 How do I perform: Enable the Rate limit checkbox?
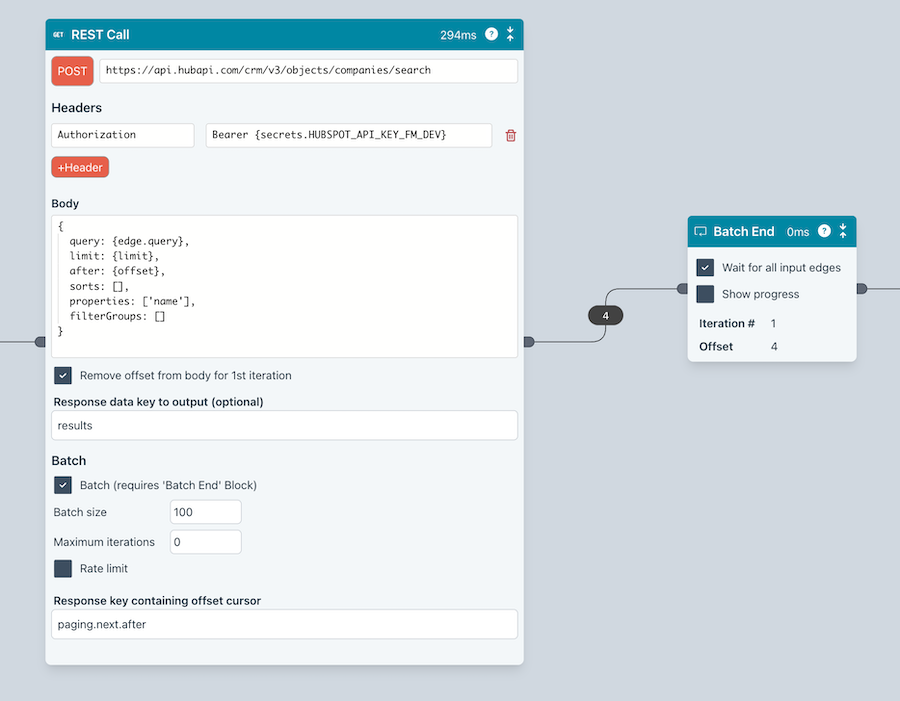coord(63,568)
